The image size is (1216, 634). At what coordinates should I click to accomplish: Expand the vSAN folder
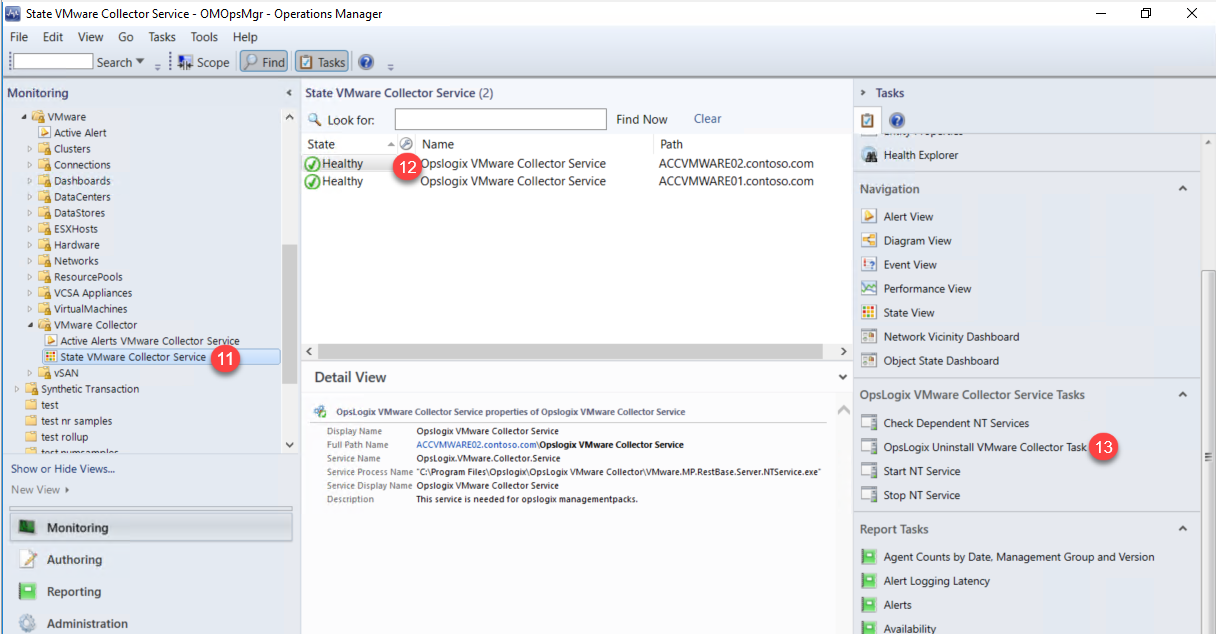click(x=30, y=373)
